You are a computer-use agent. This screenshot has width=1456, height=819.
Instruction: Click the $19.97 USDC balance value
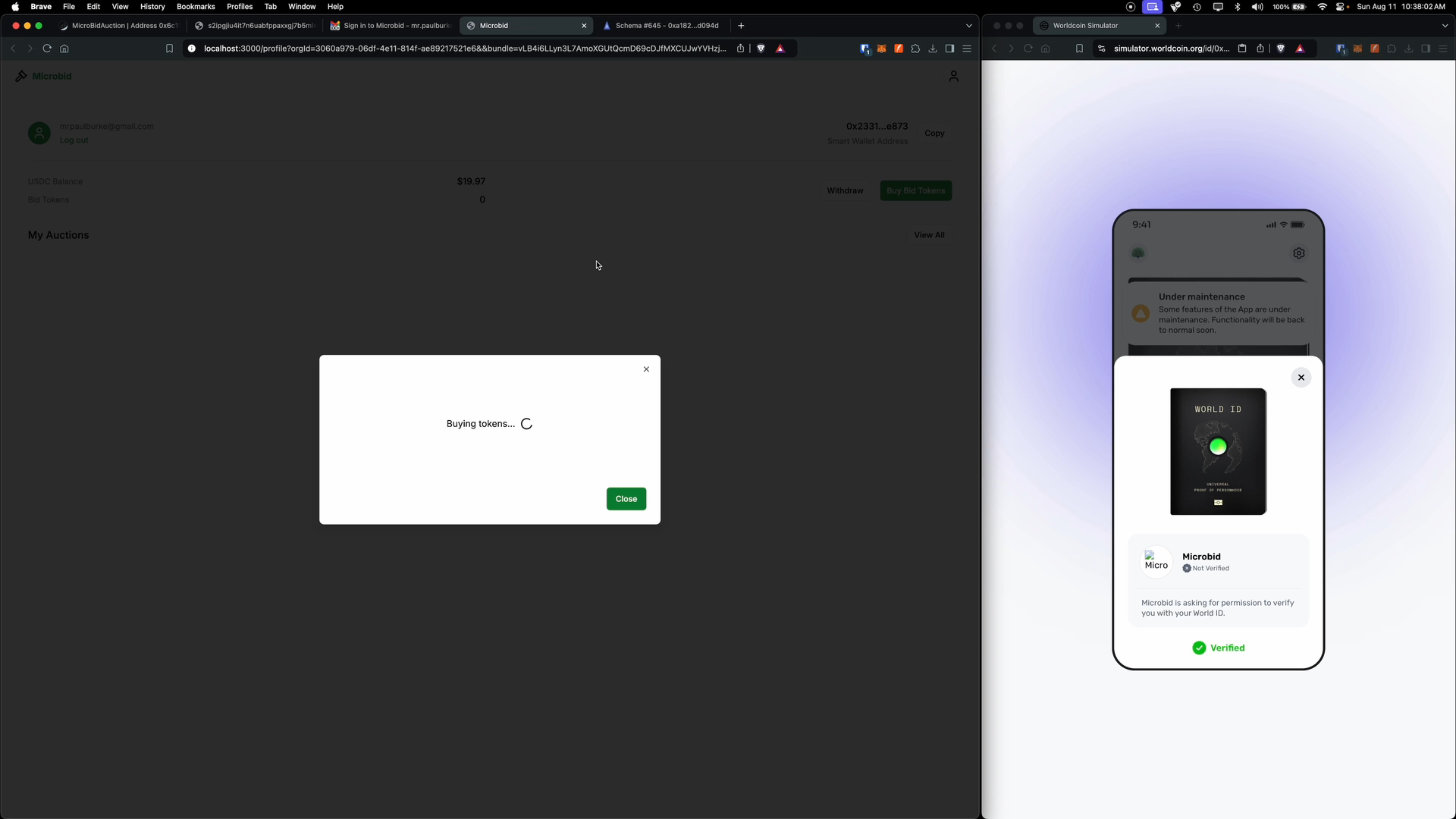[x=471, y=181]
